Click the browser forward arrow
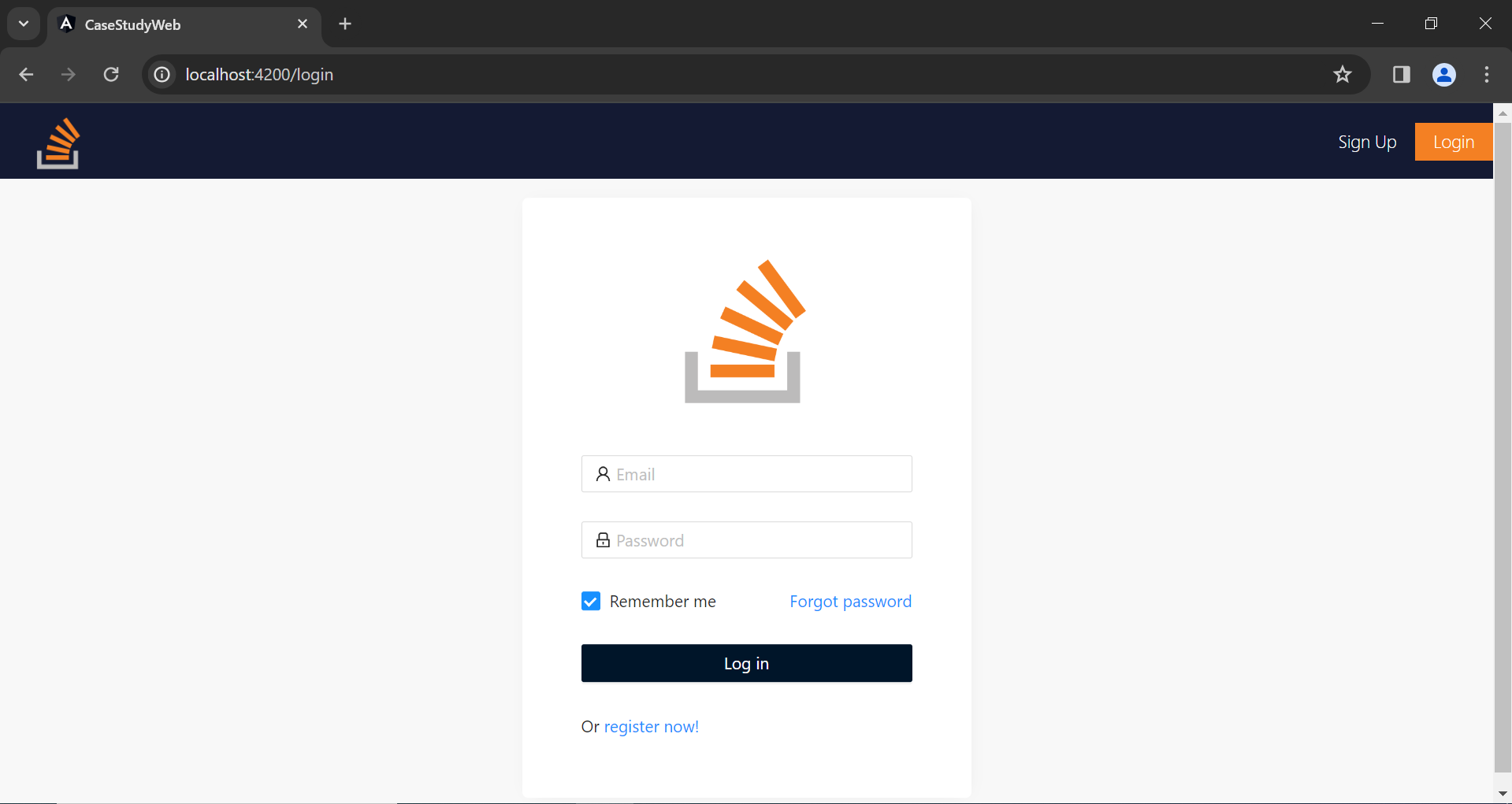Screen dimensions: 1512x804 pyautogui.click(x=69, y=75)
